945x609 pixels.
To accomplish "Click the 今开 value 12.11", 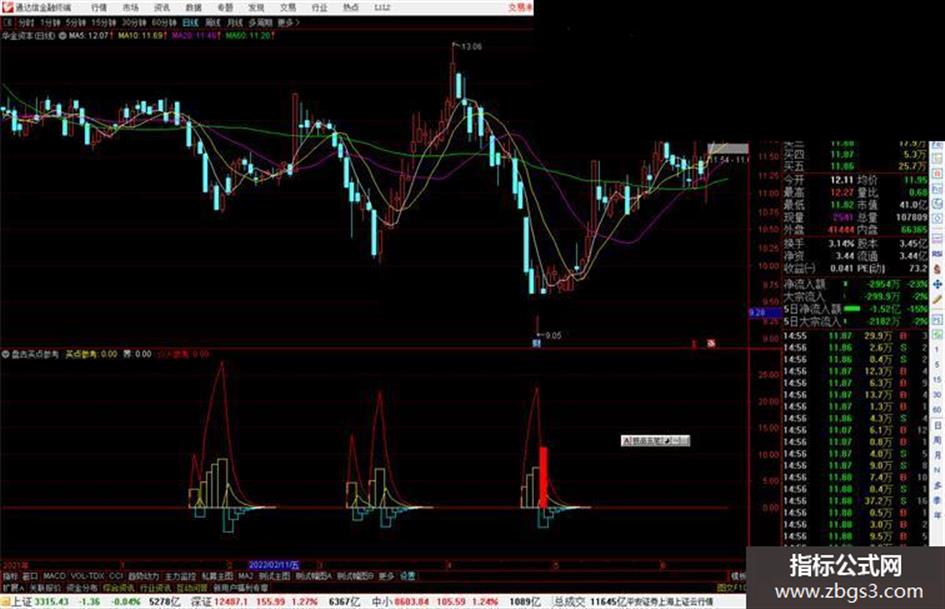I will (x=841, y=180).
